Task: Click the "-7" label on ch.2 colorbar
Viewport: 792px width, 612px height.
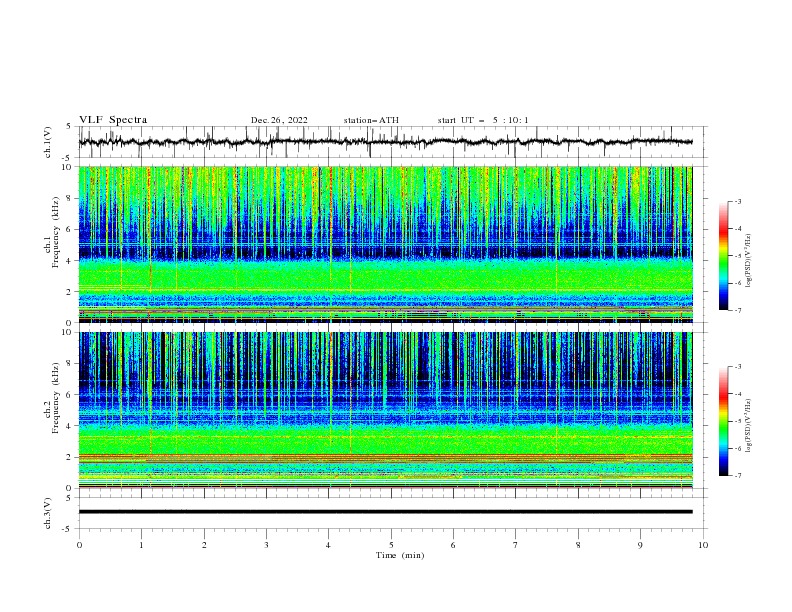Action: point(737,475)
